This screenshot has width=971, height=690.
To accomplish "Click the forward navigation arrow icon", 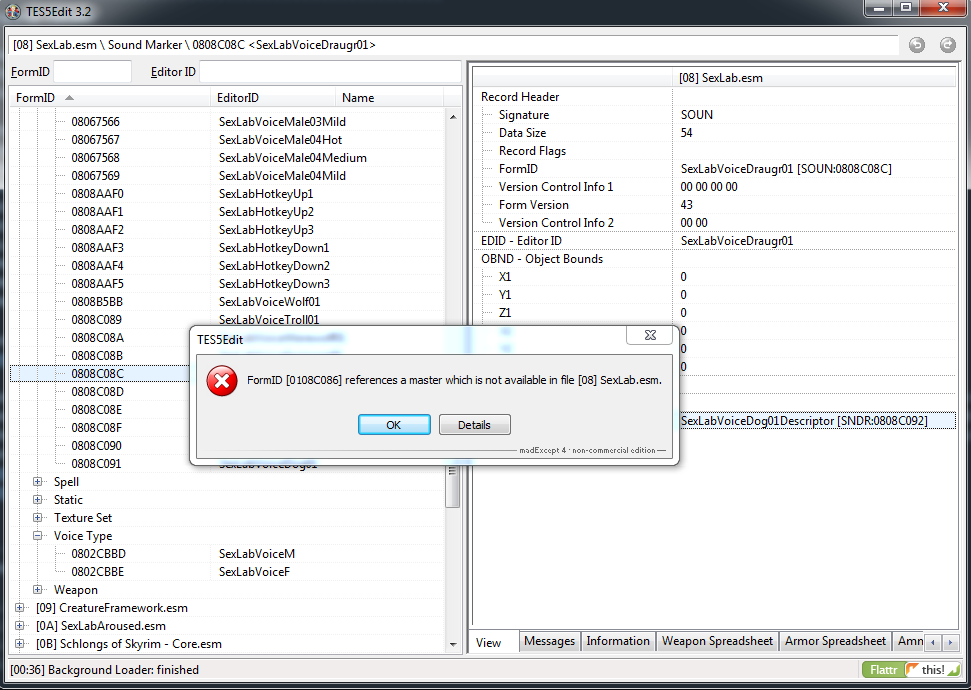I will [x=947, y=45].
